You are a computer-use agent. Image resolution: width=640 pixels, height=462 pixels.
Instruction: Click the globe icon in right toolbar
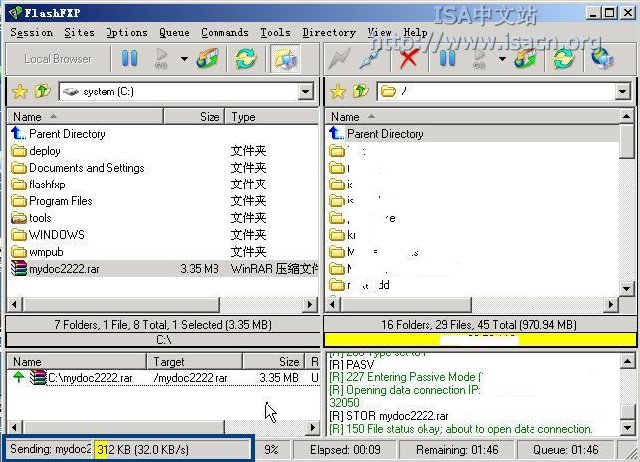tap(600, 58)
